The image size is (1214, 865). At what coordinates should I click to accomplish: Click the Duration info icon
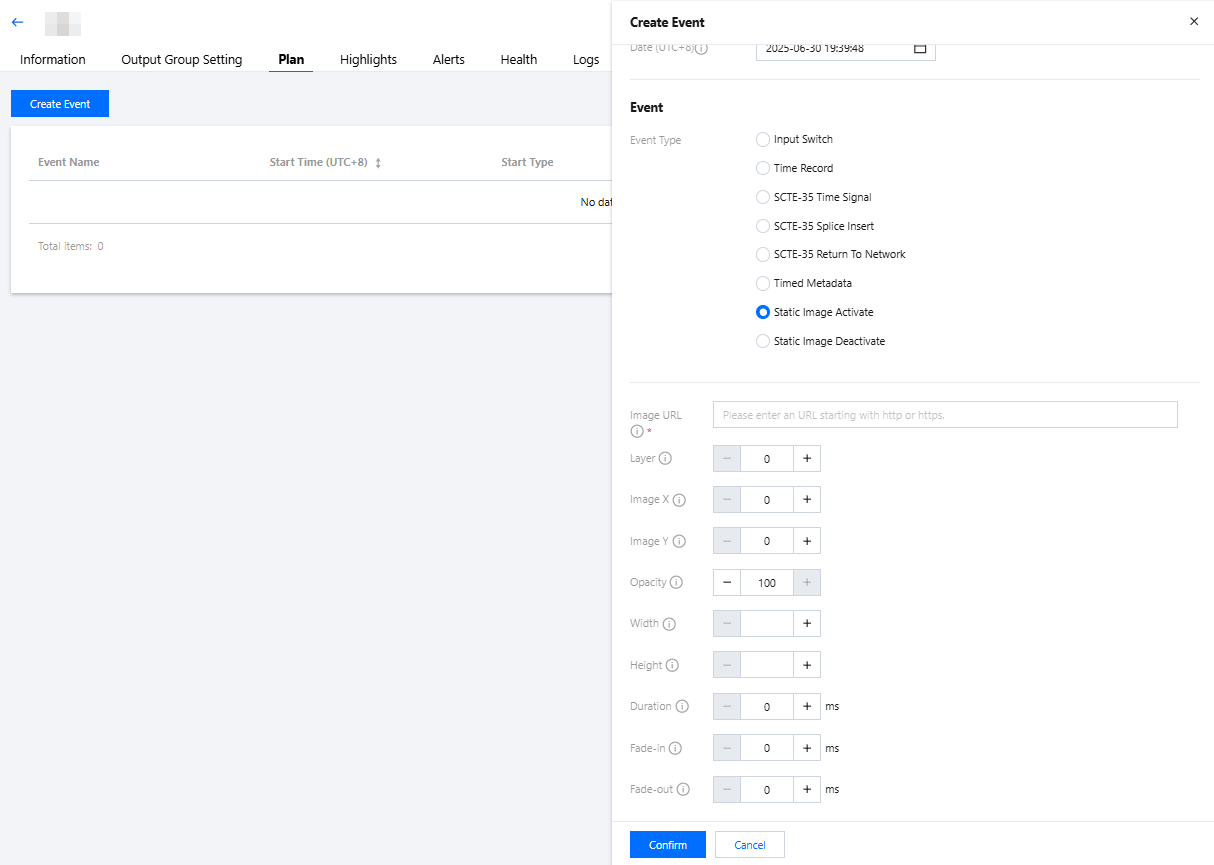click(x=682, y=707)
